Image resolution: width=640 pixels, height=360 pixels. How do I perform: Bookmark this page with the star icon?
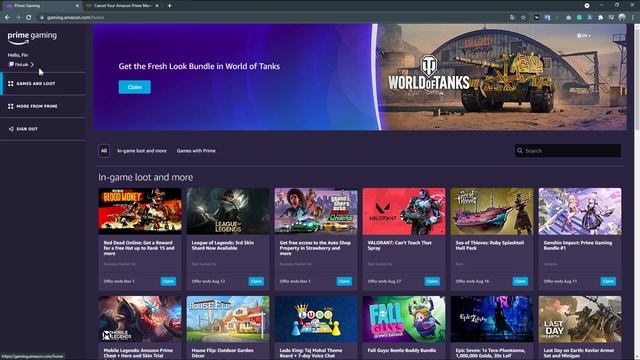(x=523, y=18)
